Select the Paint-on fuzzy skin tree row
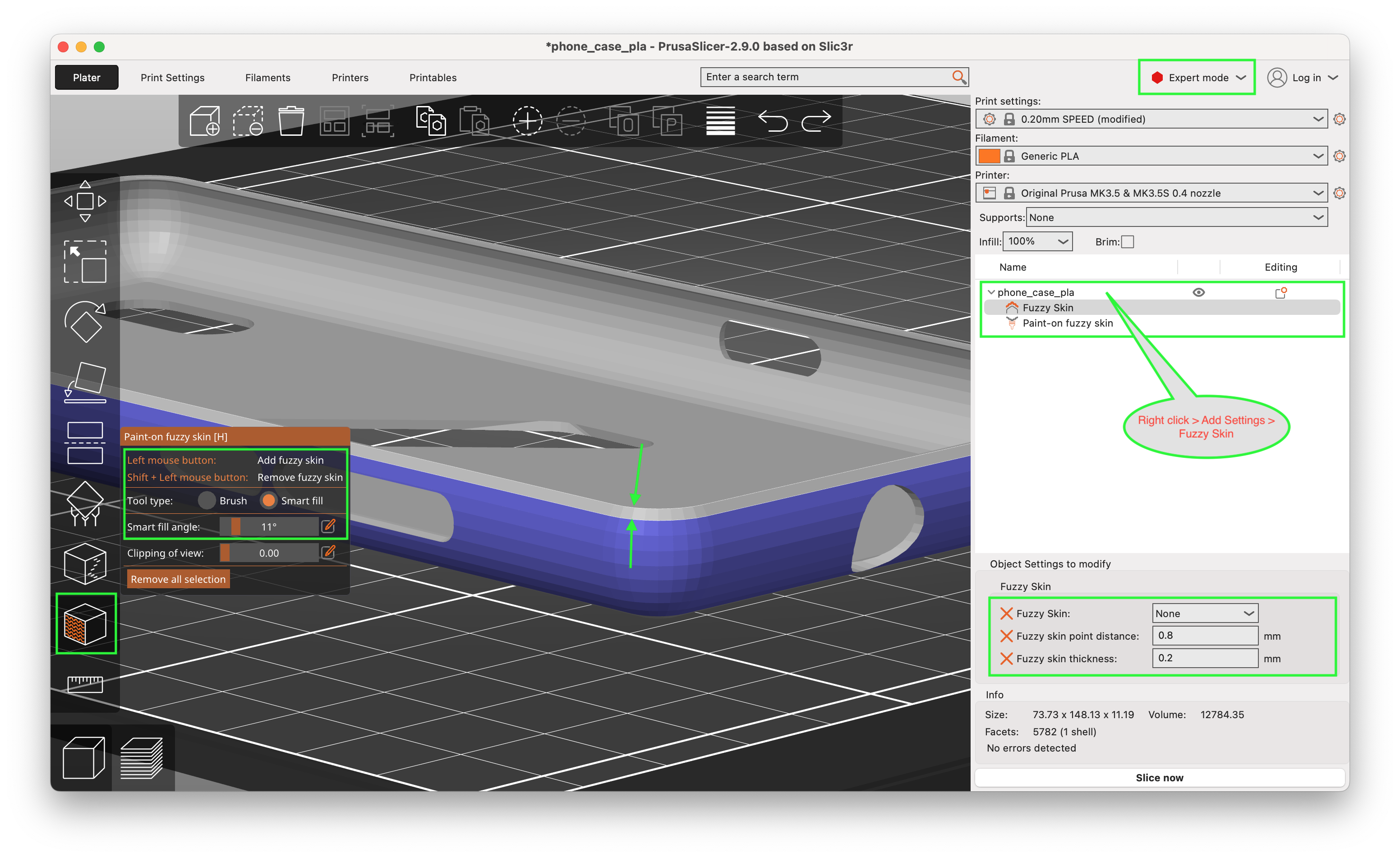The height and width of the screenshot is (858, 1400). click(1161, 323)
